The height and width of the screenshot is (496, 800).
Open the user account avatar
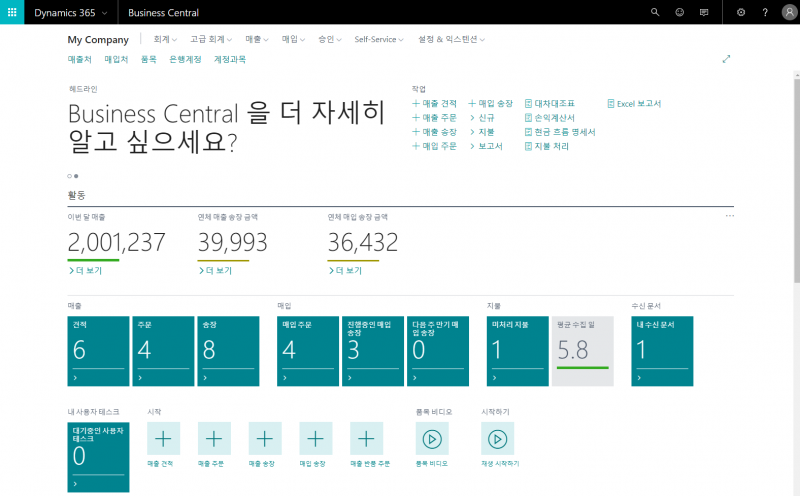[x=789, y=12]
